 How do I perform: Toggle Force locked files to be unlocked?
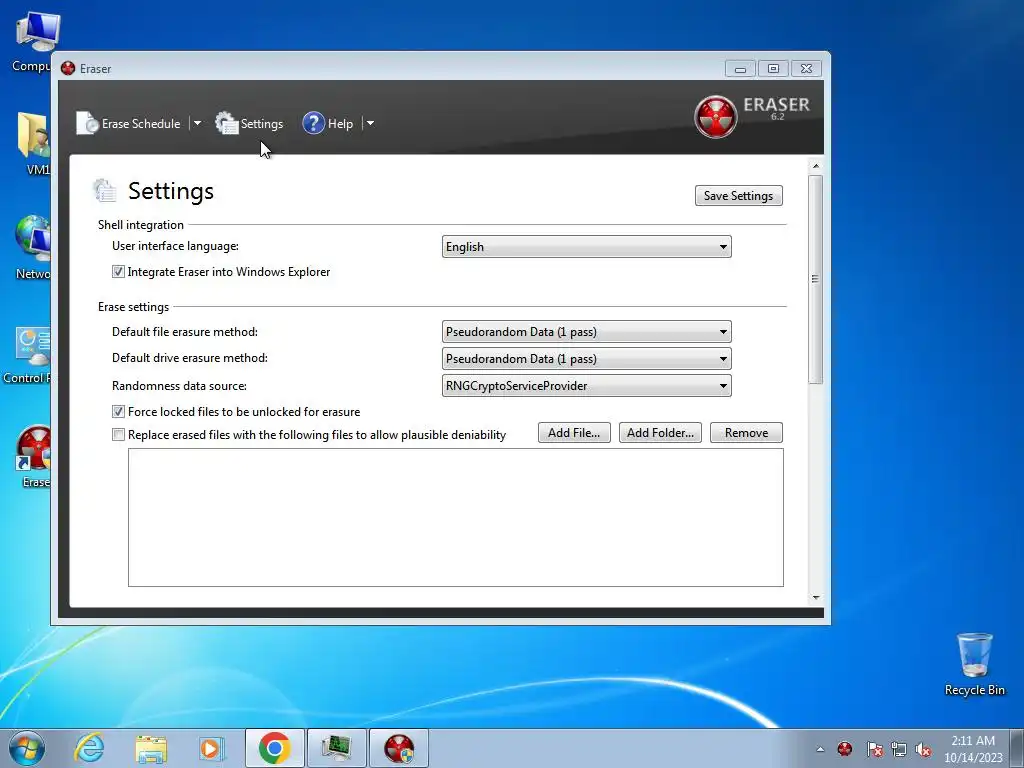(236, 412)
